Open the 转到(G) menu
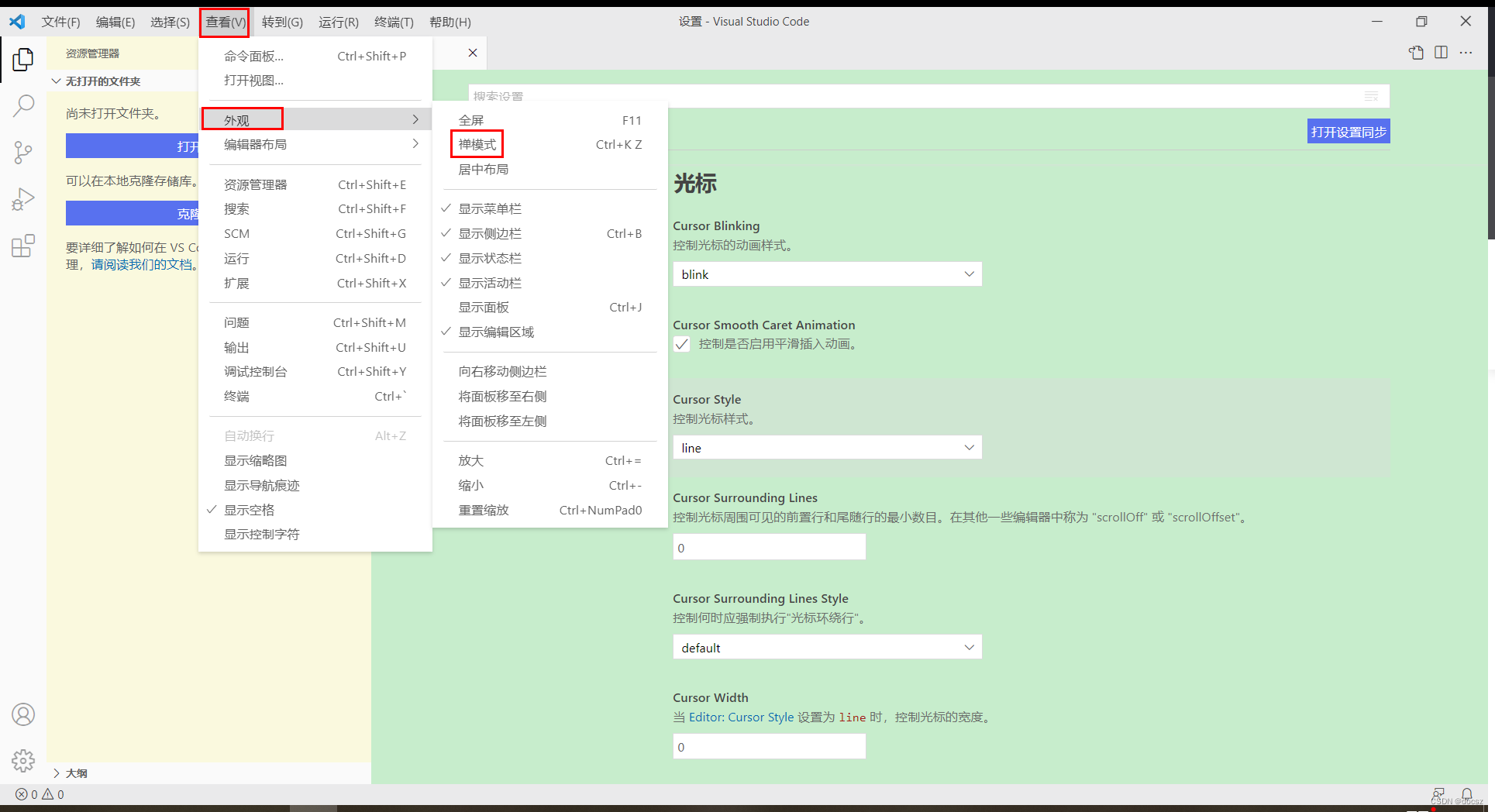 [x=282, y=22]
